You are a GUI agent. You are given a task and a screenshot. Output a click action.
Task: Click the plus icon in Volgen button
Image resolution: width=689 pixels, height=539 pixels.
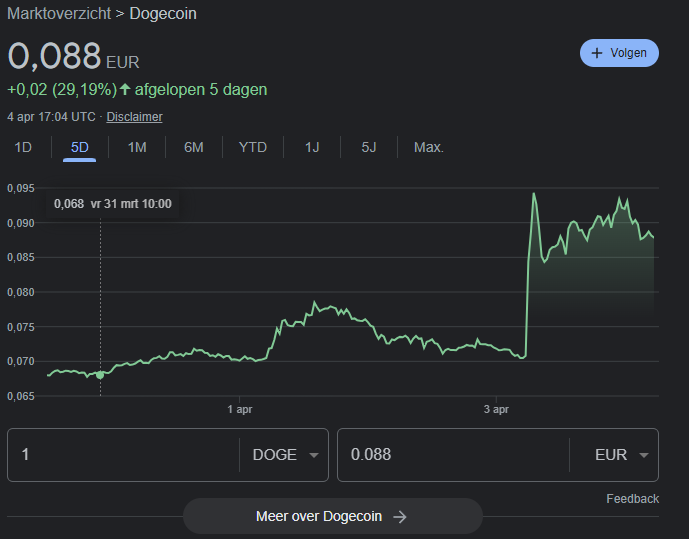[x=596, y=53]
